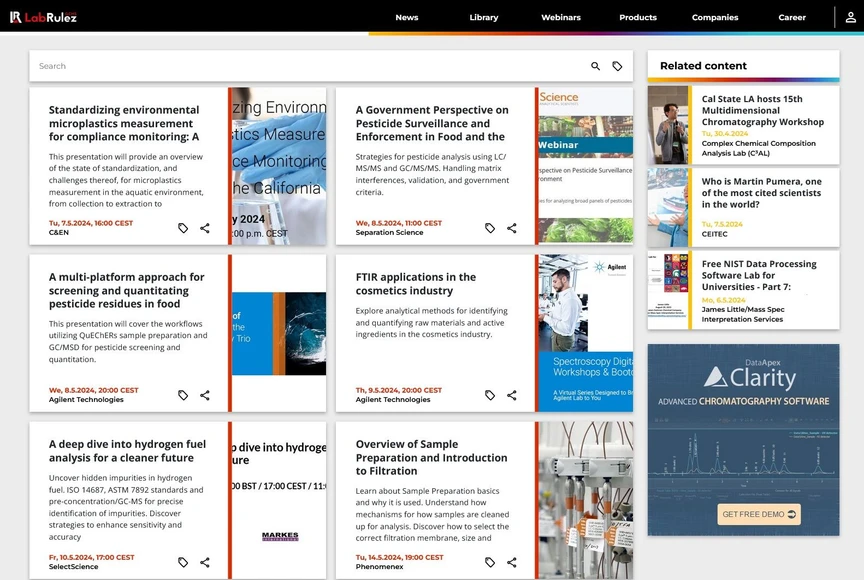This screenshot has width=864, height=580.
Task: Open the Library menu
Action: pos(484,17)
